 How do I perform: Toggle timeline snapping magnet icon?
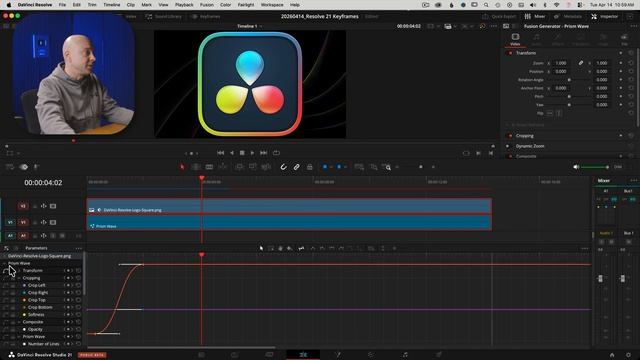pos(283,167)
